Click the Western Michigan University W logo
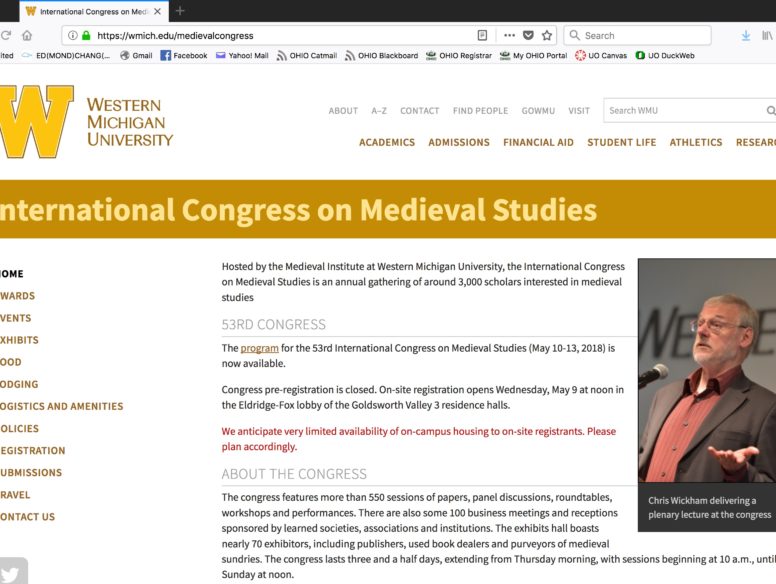 [x=36, y=122]
